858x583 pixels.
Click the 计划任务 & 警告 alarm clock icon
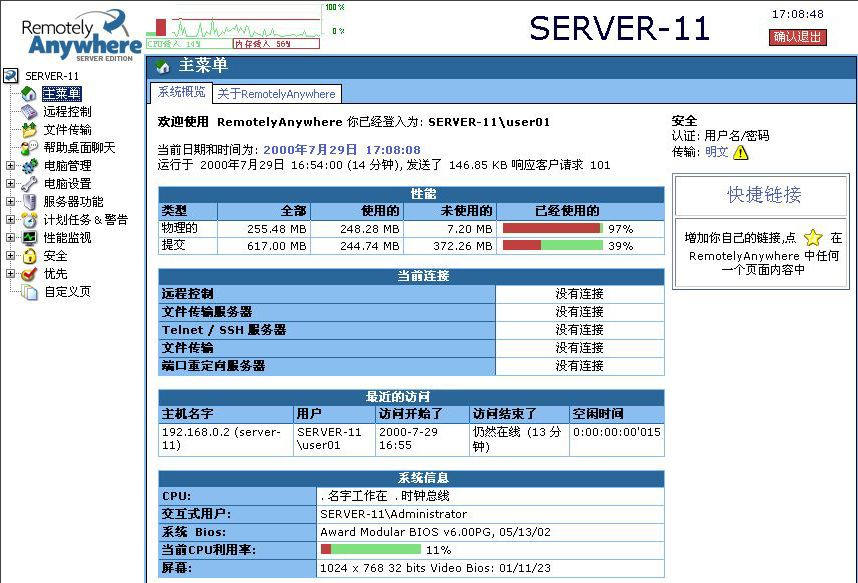[x=30, y=220]
